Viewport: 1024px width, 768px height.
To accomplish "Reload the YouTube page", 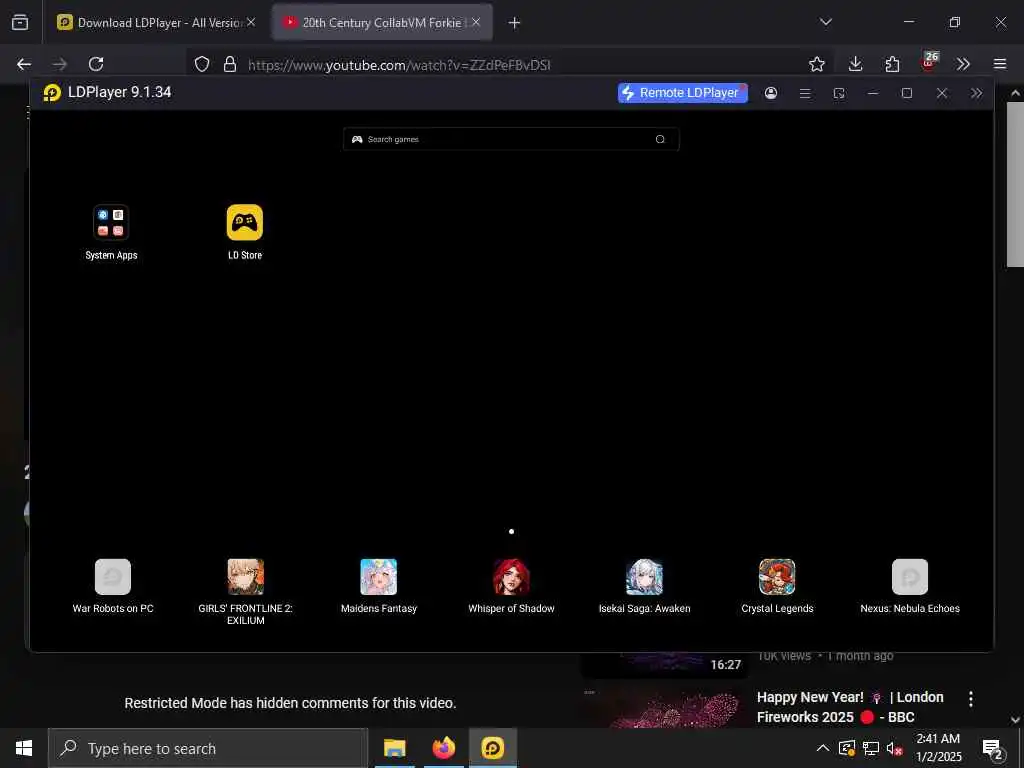I will [x=96, y=64].
